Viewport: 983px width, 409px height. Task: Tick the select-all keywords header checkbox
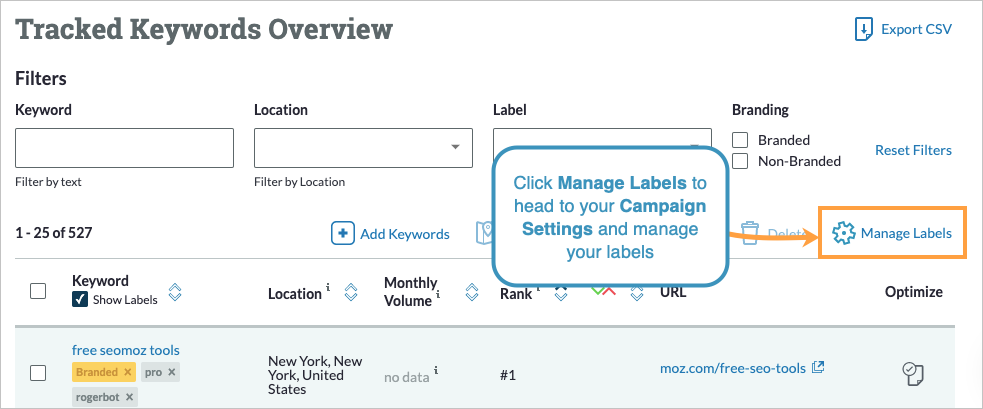(38, 291)
